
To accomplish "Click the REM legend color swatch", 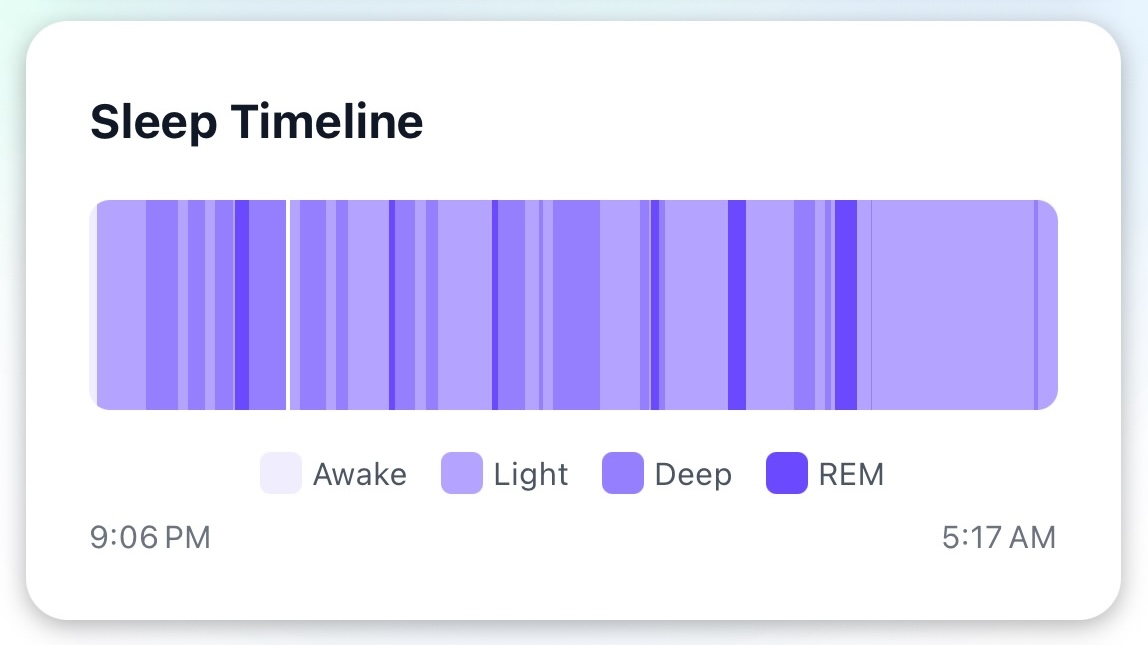I will 786,473.
